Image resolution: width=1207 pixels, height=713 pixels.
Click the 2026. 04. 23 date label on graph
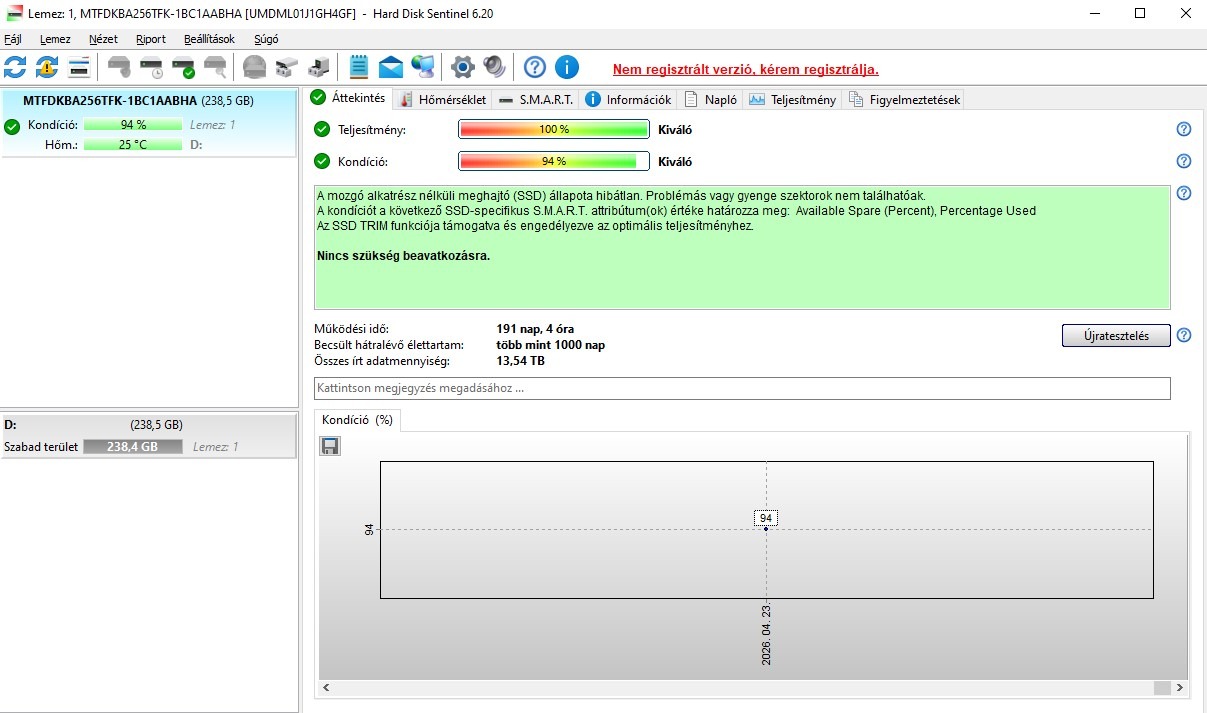(766, 635)
